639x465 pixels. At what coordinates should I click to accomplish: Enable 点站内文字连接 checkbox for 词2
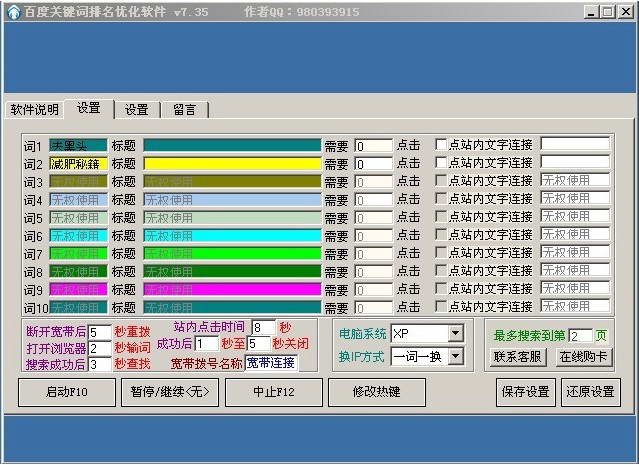tap(441, 163)
